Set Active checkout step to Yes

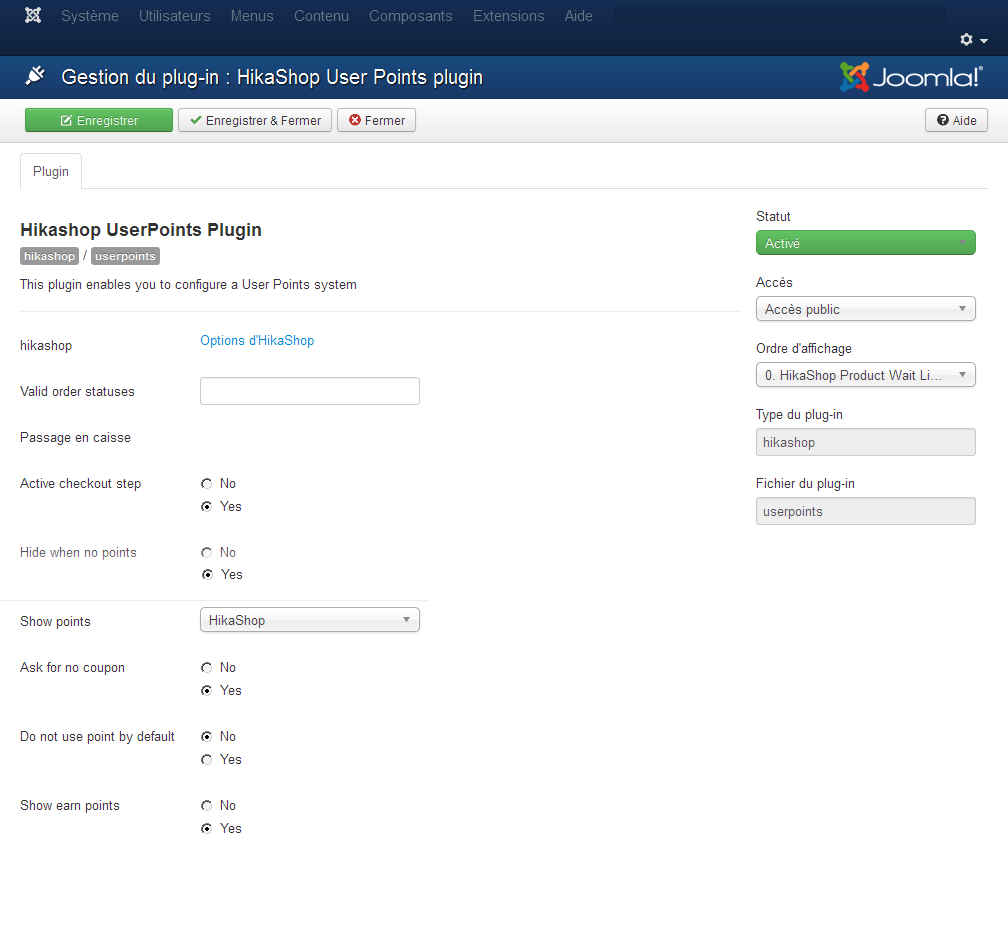point(206,506)
